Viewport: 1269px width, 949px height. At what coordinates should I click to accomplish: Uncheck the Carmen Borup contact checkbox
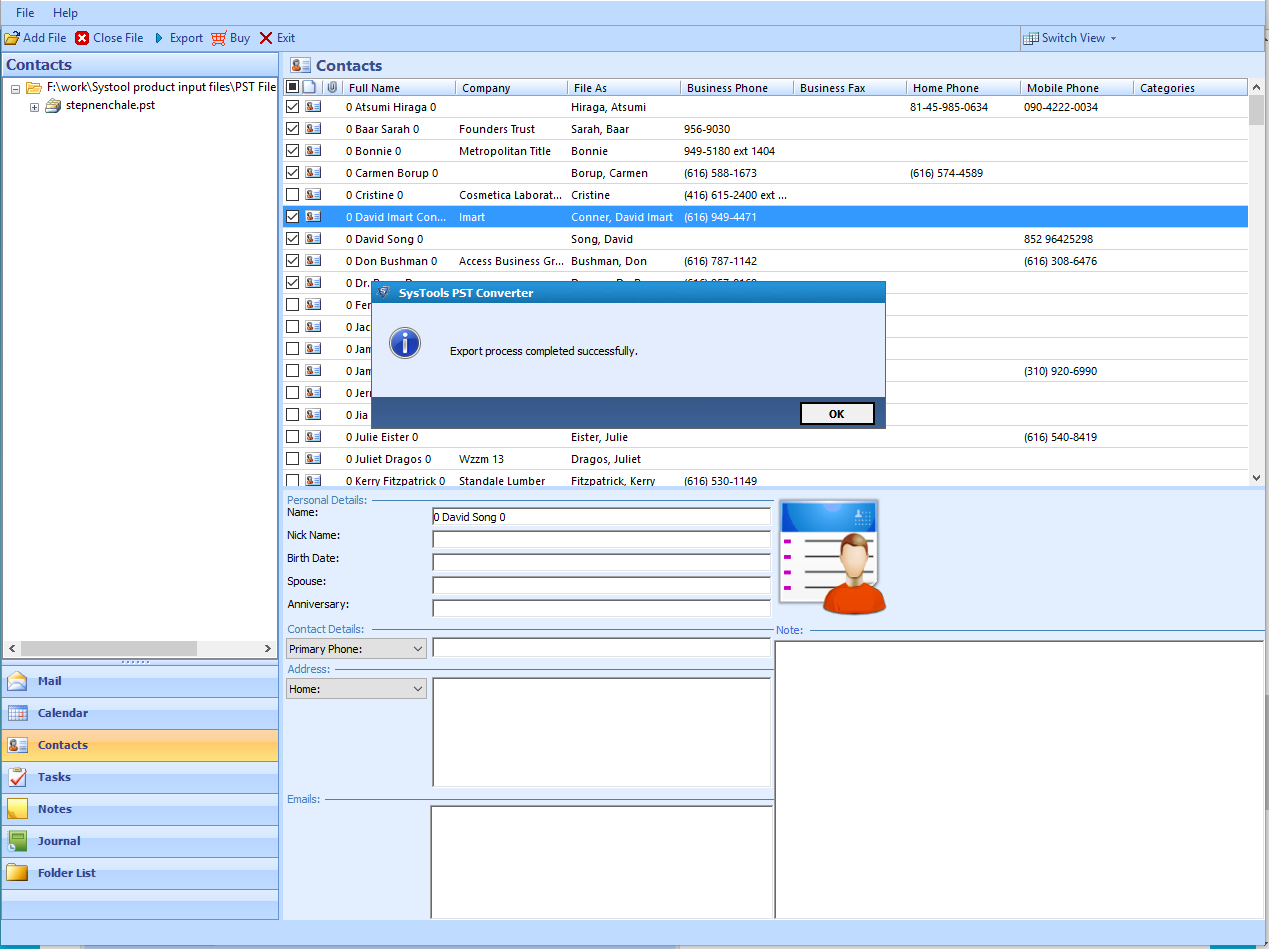coord(292,173)
